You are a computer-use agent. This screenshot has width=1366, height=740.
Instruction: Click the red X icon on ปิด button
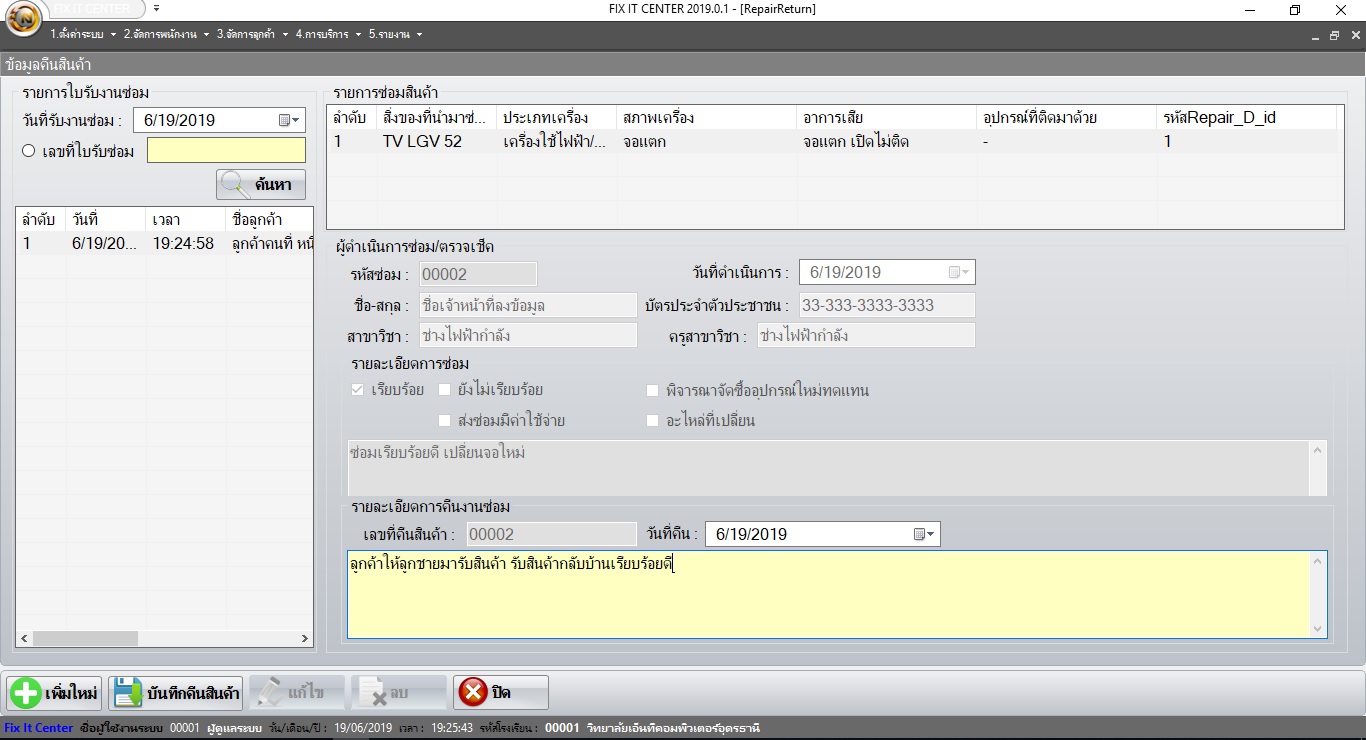(x=471, y=691)
